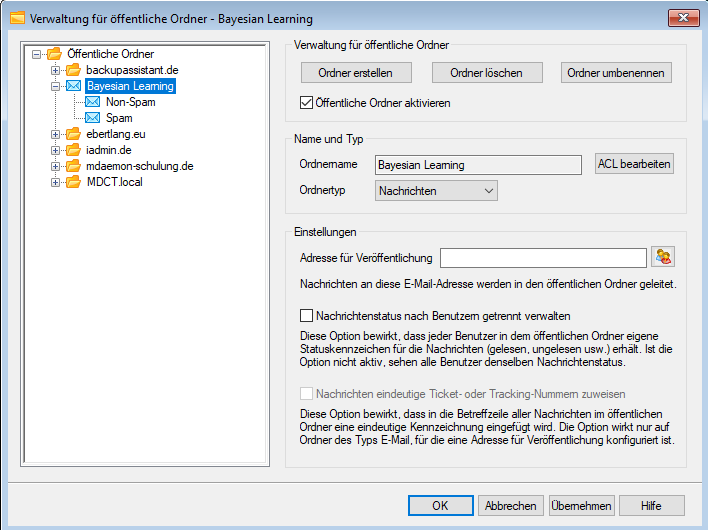Screen dimensions: 708x530
Task: Click the MDCT.local folder icon
Action: coord(73,182)
